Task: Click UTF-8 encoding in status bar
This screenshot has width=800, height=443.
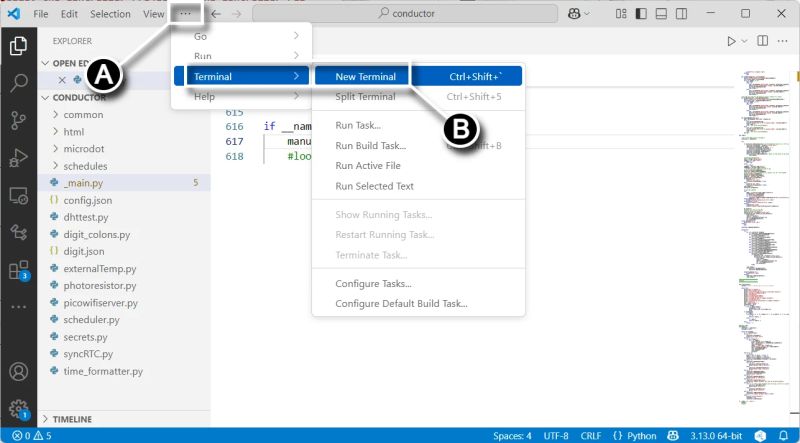Action: point(556,436)
